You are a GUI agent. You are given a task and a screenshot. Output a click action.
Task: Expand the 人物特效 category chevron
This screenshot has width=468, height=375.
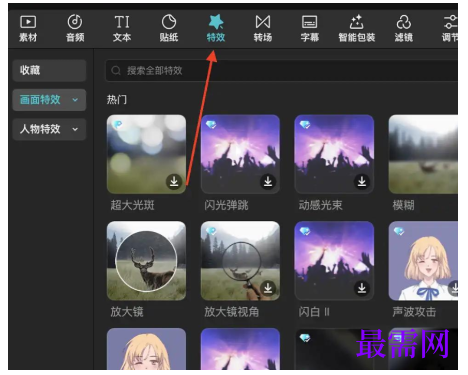point(75,129)
